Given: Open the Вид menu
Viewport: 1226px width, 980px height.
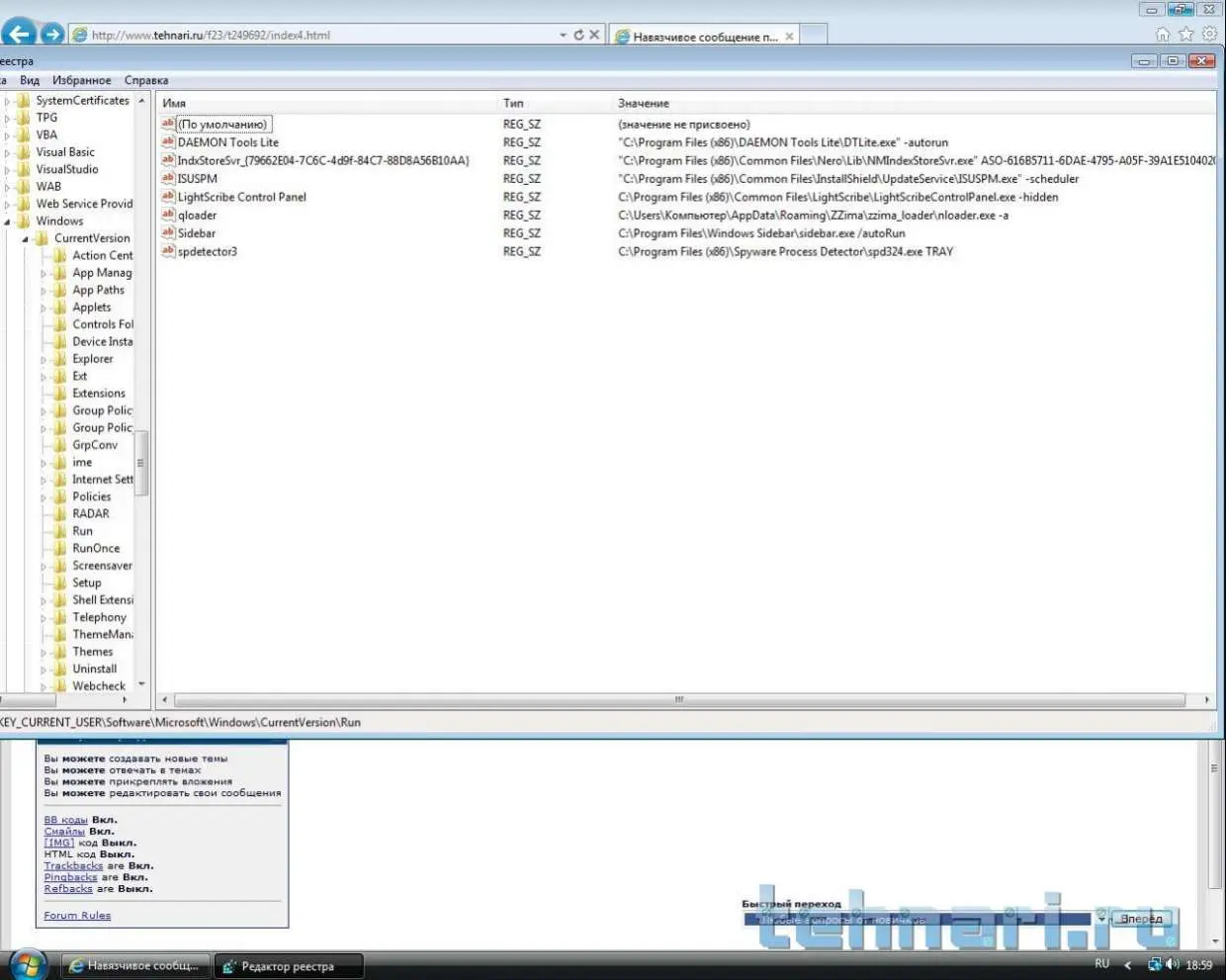Looking at the screenshot, I should pyautogui.click(x=30, y=80).
